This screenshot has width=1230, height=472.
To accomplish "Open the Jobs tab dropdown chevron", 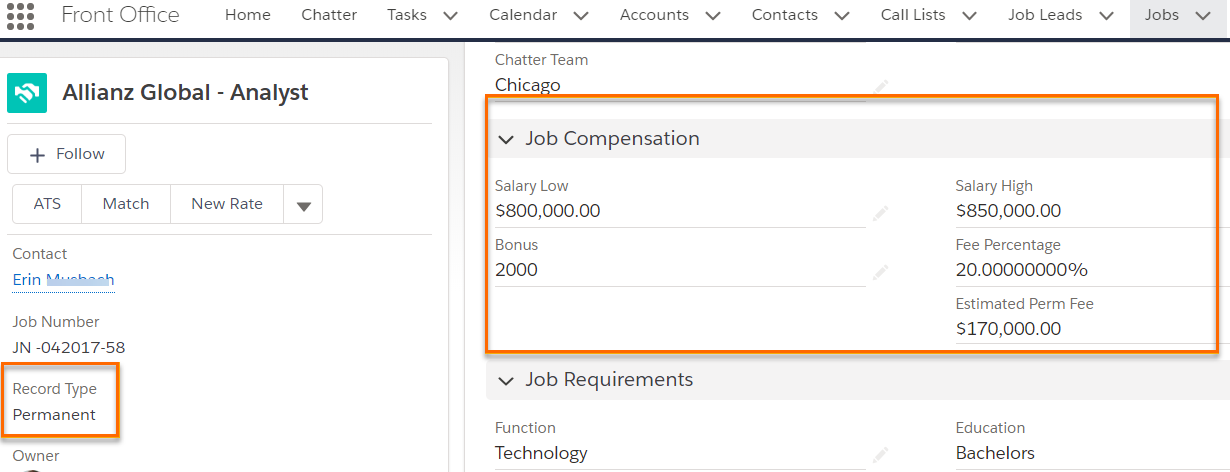I will coord(1203,16).
